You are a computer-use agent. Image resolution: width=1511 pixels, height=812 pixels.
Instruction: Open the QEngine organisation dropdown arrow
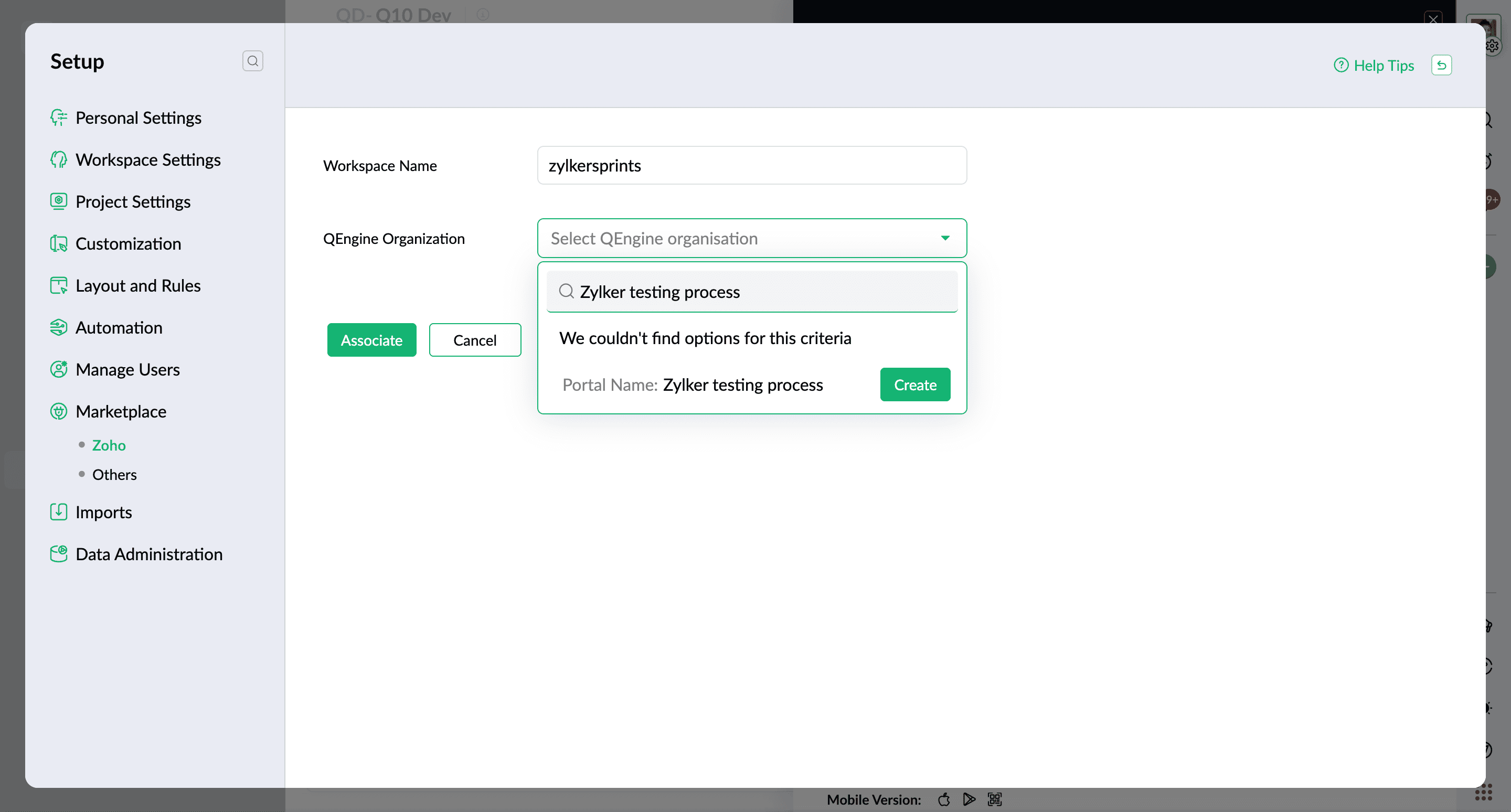[945, 238]
